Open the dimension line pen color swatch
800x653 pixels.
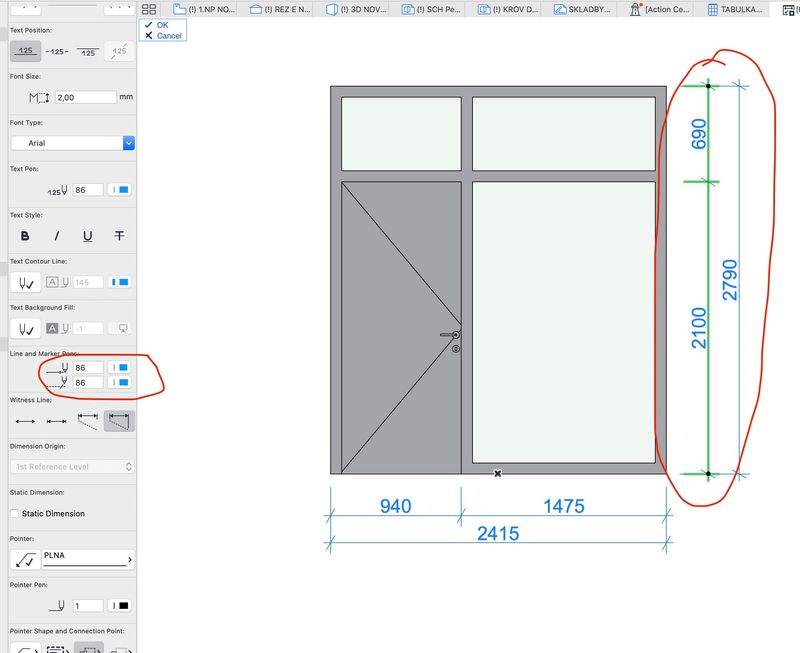click(120, 368)
